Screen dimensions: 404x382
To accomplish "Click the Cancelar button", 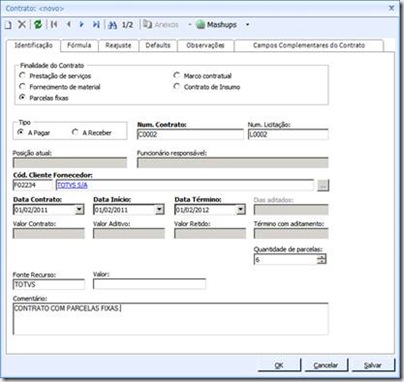I will [x=326, y=365].
